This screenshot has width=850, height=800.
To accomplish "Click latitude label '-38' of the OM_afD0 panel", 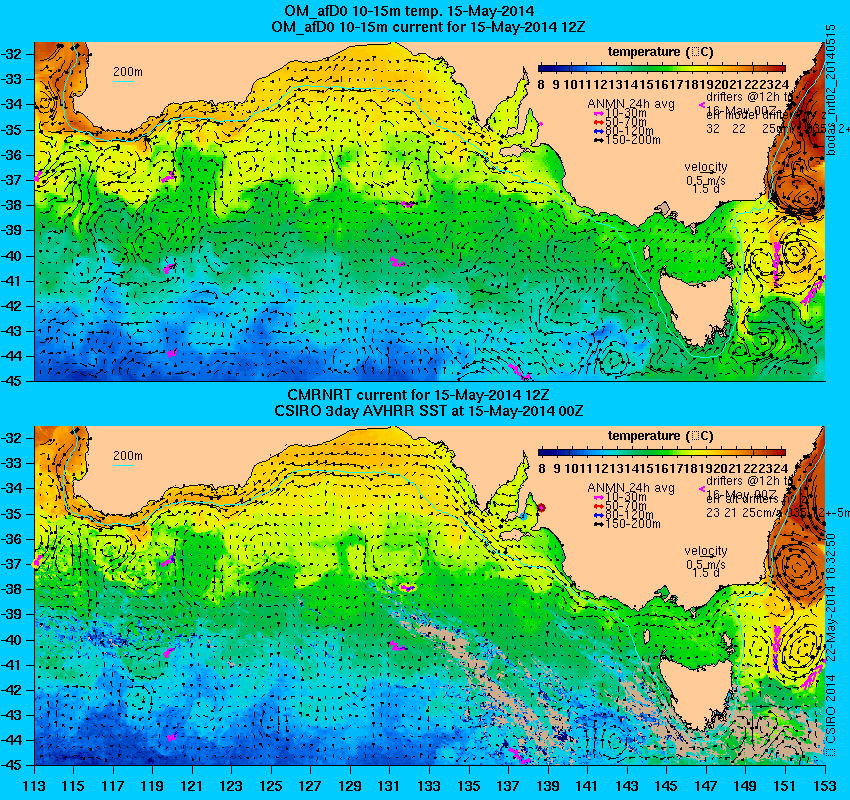I will (11, 205).
